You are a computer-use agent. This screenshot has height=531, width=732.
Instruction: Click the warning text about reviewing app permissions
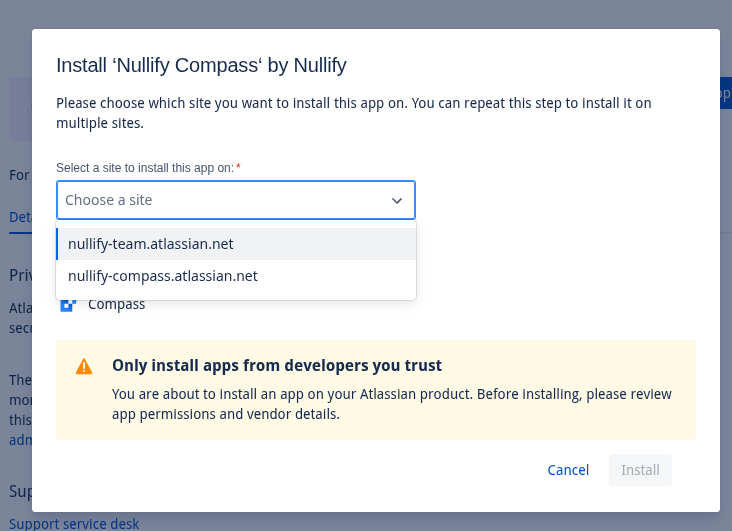point(392,404)
